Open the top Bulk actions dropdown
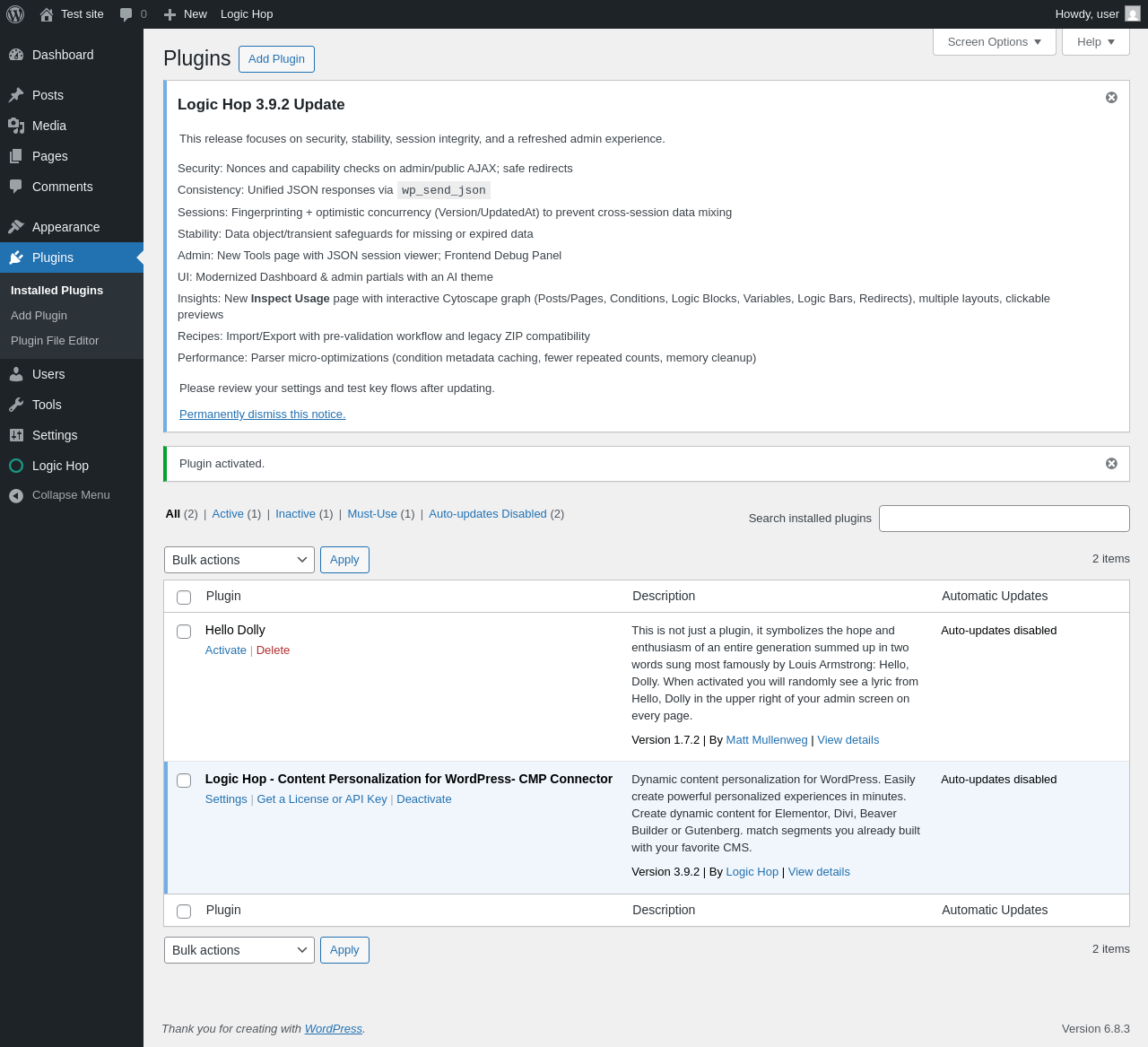This screenshot has width=1148, height=1047. click(239, 560)
